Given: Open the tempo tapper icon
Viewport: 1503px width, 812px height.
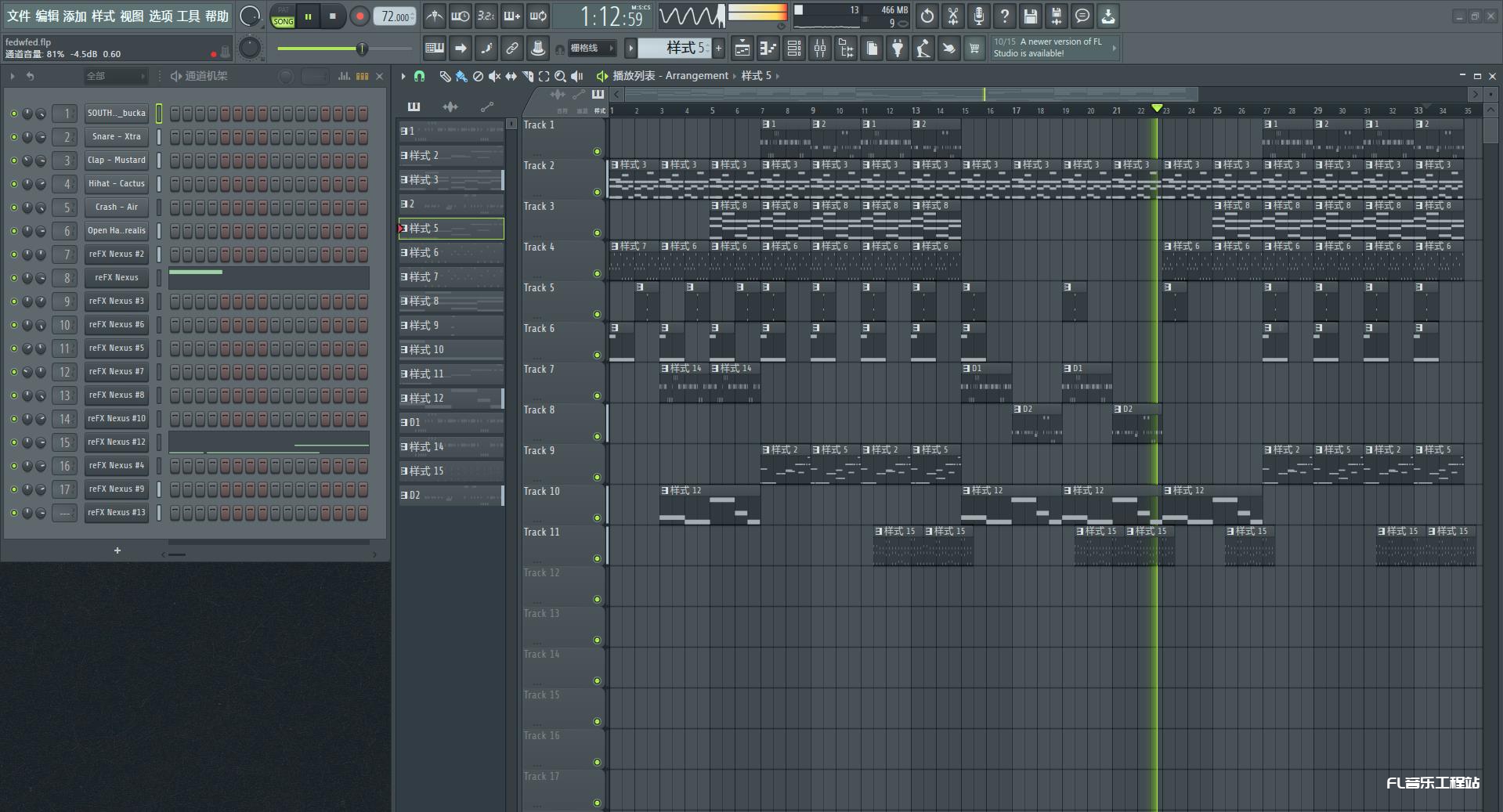Looking at the screenshot, I should [923, 49].
